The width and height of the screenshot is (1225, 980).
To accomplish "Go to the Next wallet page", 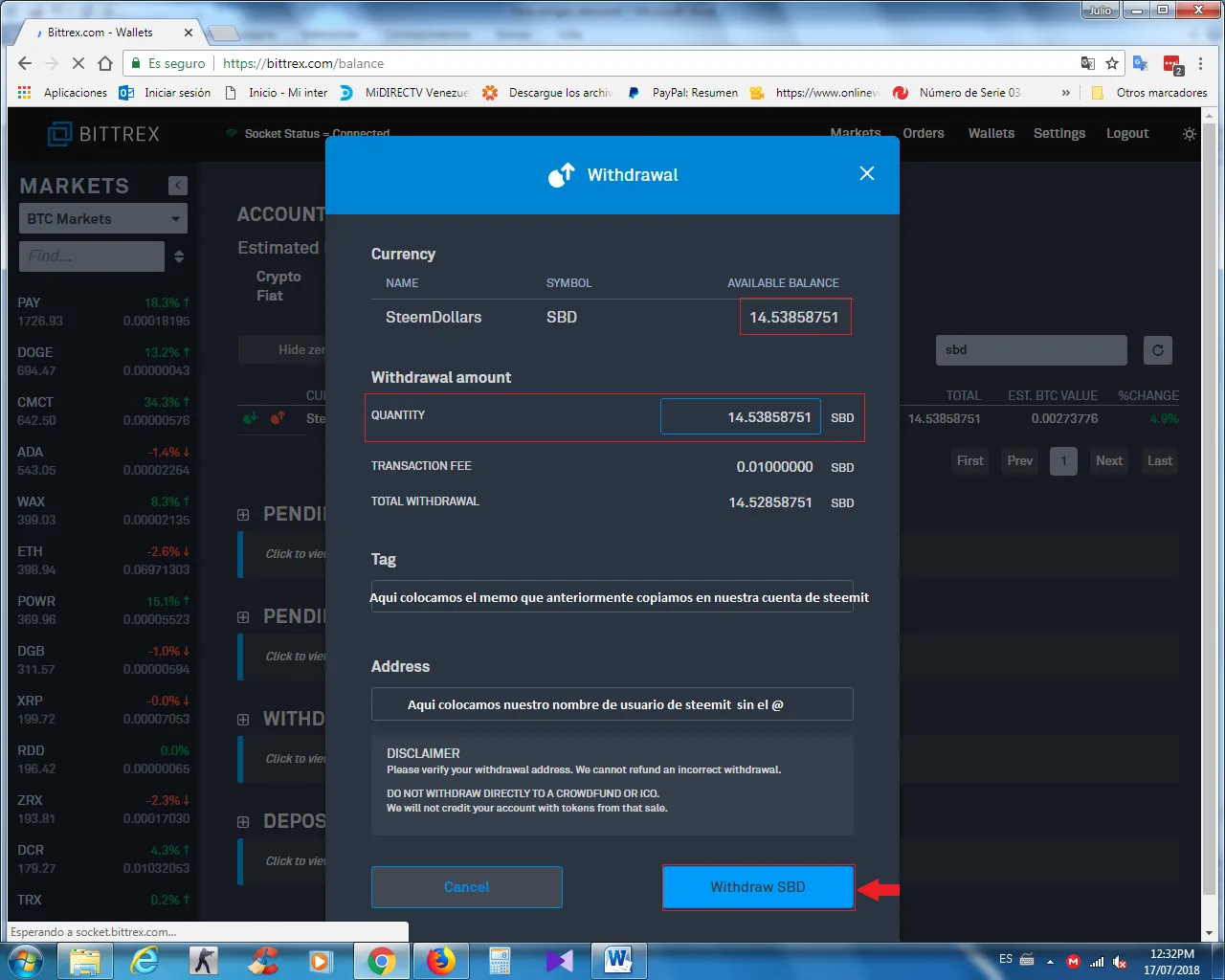I will point(1109,460).
